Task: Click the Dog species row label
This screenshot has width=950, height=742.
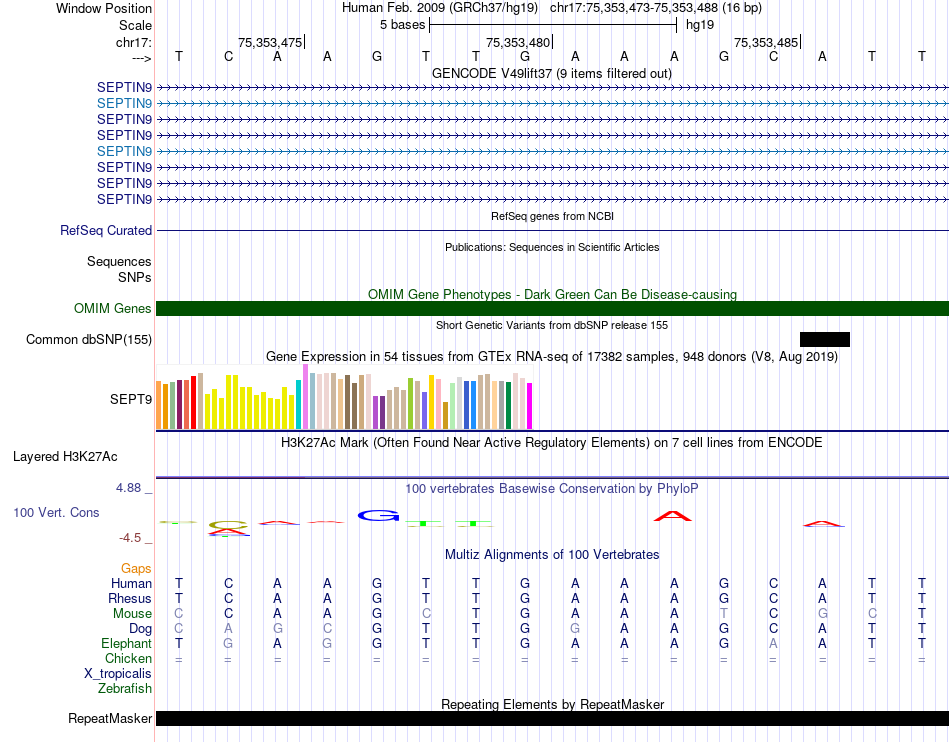Action: coord(141,629)
